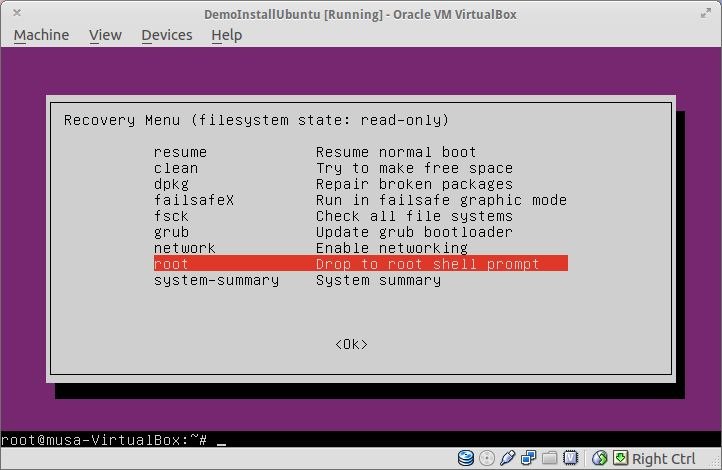Viewport: 722px width, 470px height.
Task: Click the optical disc status icon
Action: (487, 458)
